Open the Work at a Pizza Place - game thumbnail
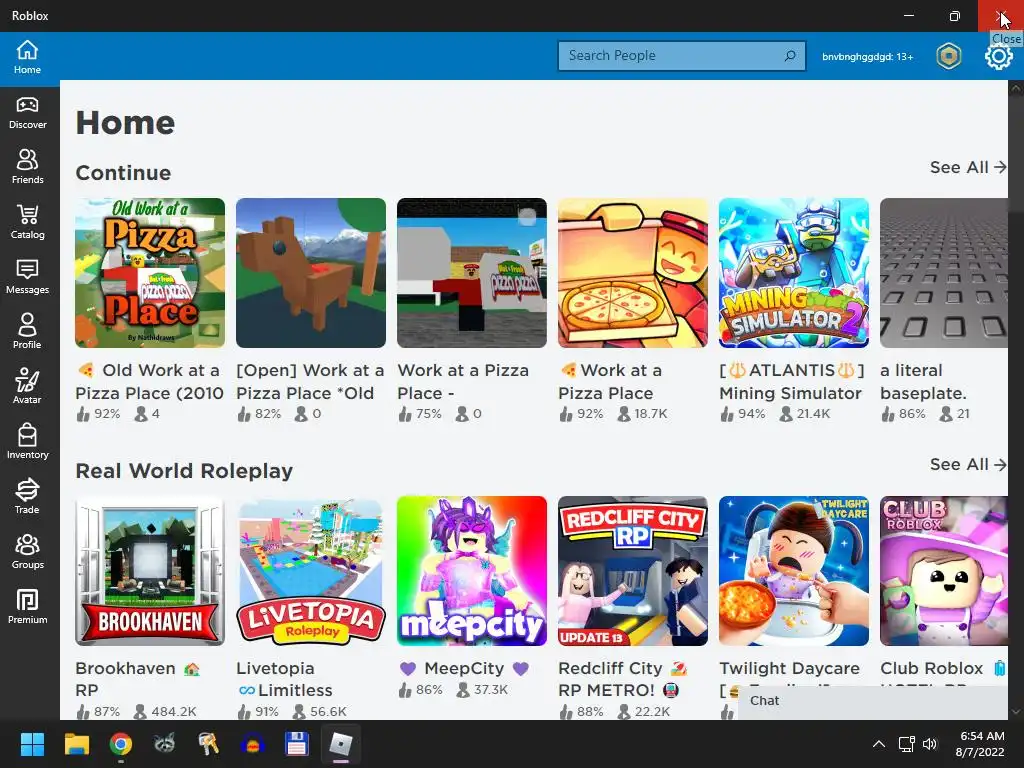The image size is (1024, 768). (x=472, y=273)
